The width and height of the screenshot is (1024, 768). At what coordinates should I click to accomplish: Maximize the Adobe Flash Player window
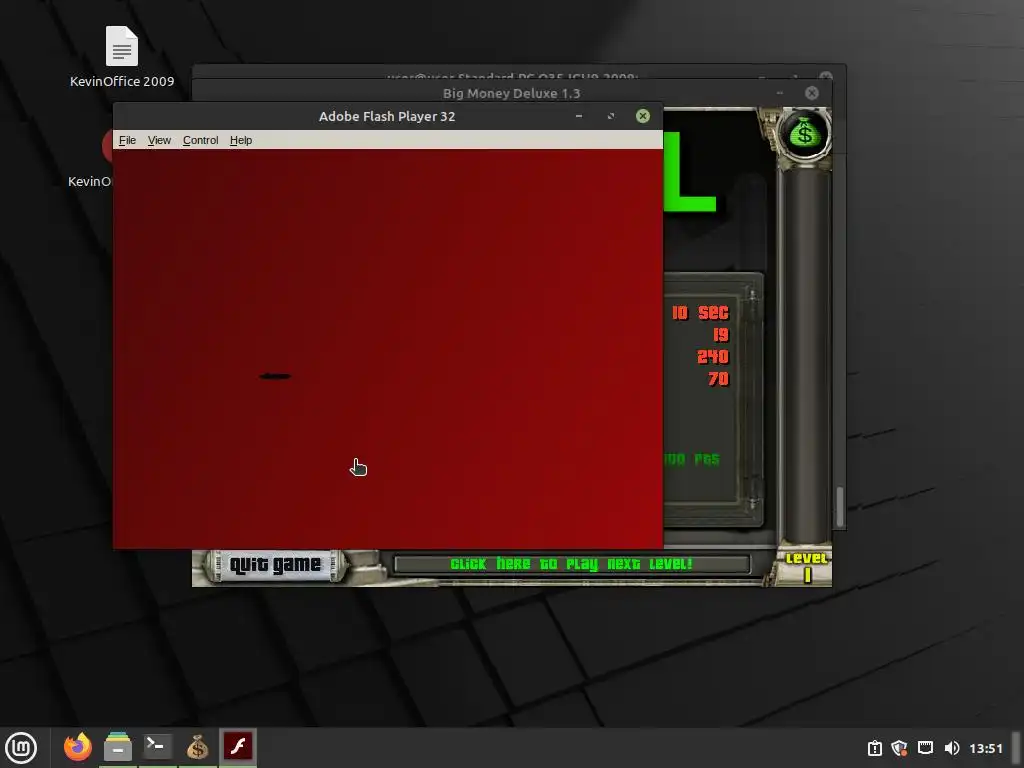tap(611, 116)
